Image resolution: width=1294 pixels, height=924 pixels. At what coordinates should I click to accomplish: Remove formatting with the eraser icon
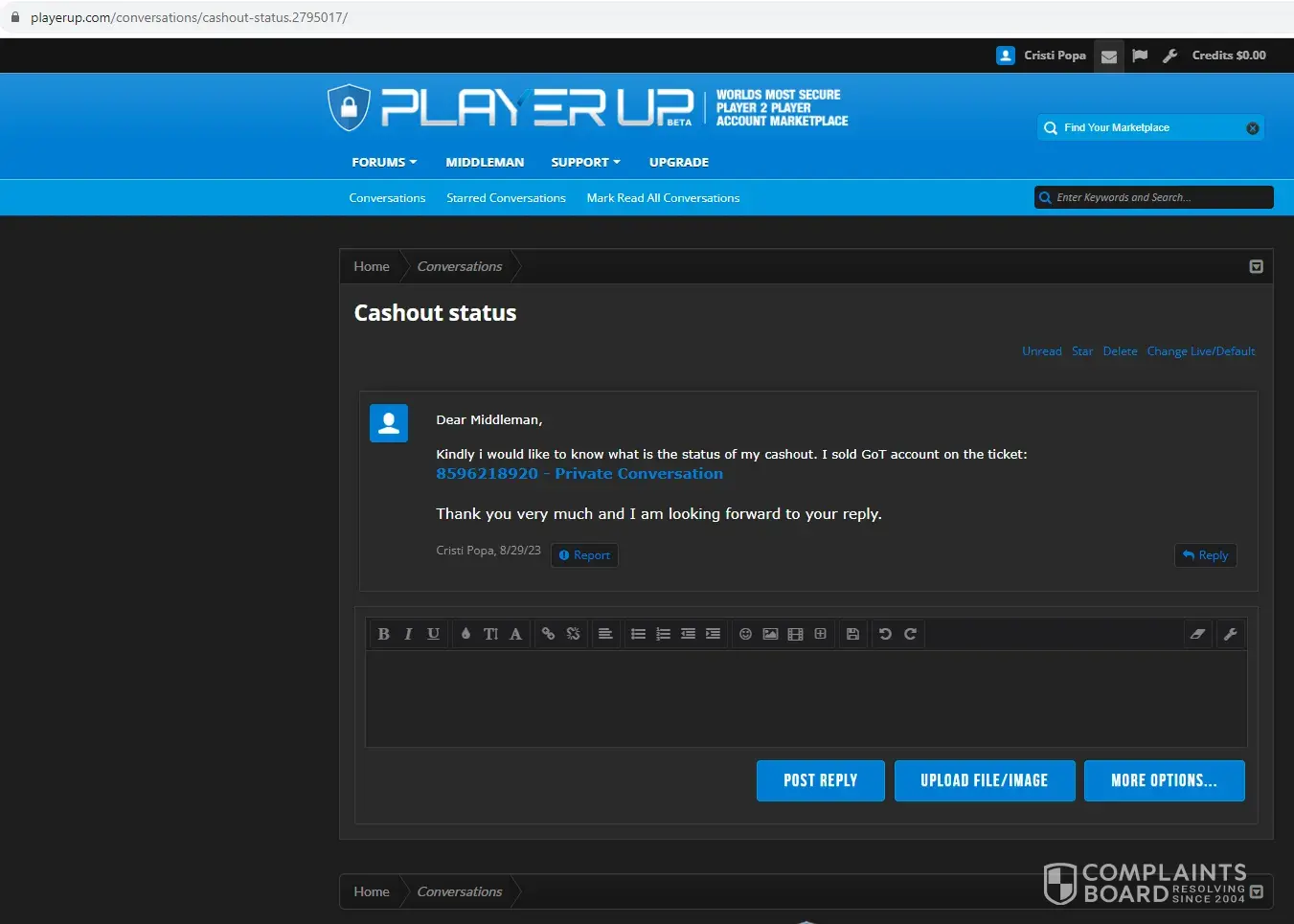pyautogui.click(x=1197, y=634)
